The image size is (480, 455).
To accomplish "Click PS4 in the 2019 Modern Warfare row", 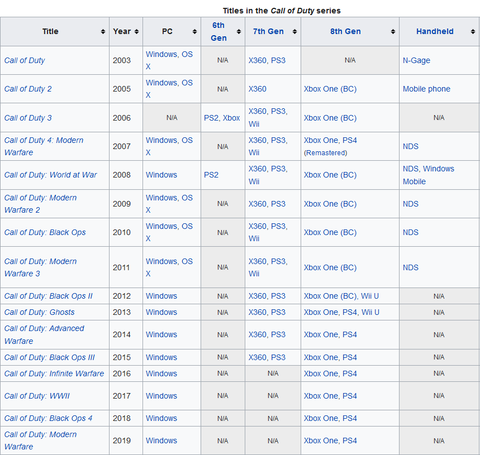I will 350,440.
